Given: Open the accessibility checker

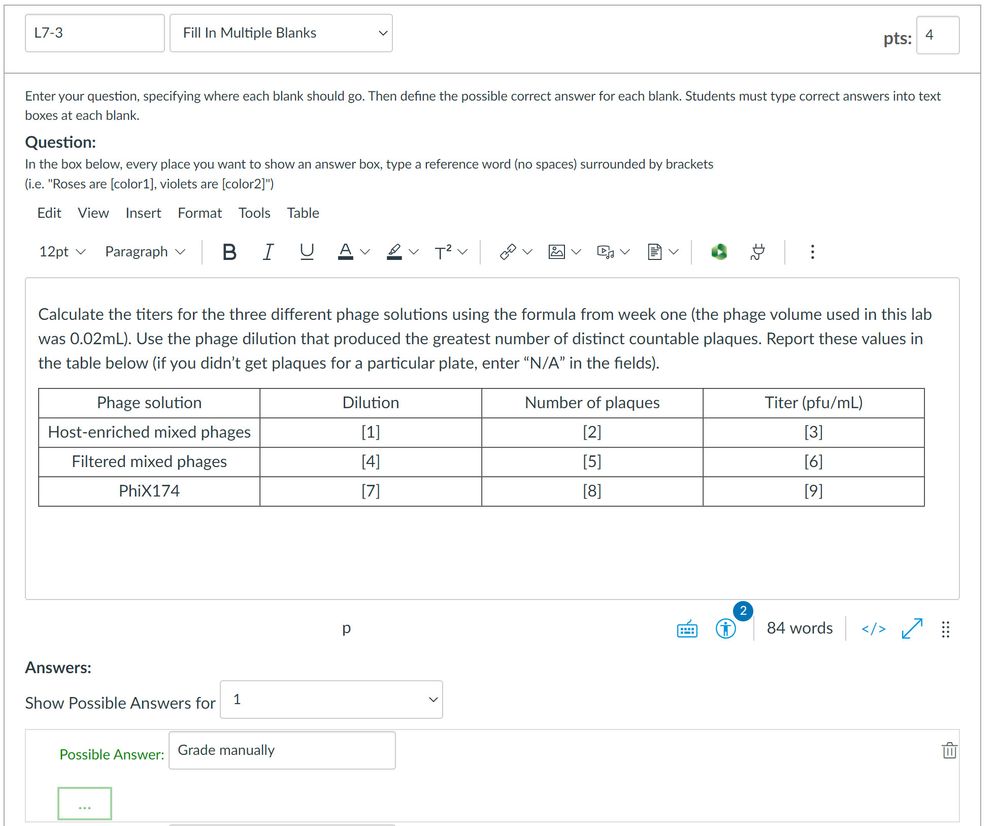Looking at the screenshot, I should pyautogui.click(x=727, y=629).
